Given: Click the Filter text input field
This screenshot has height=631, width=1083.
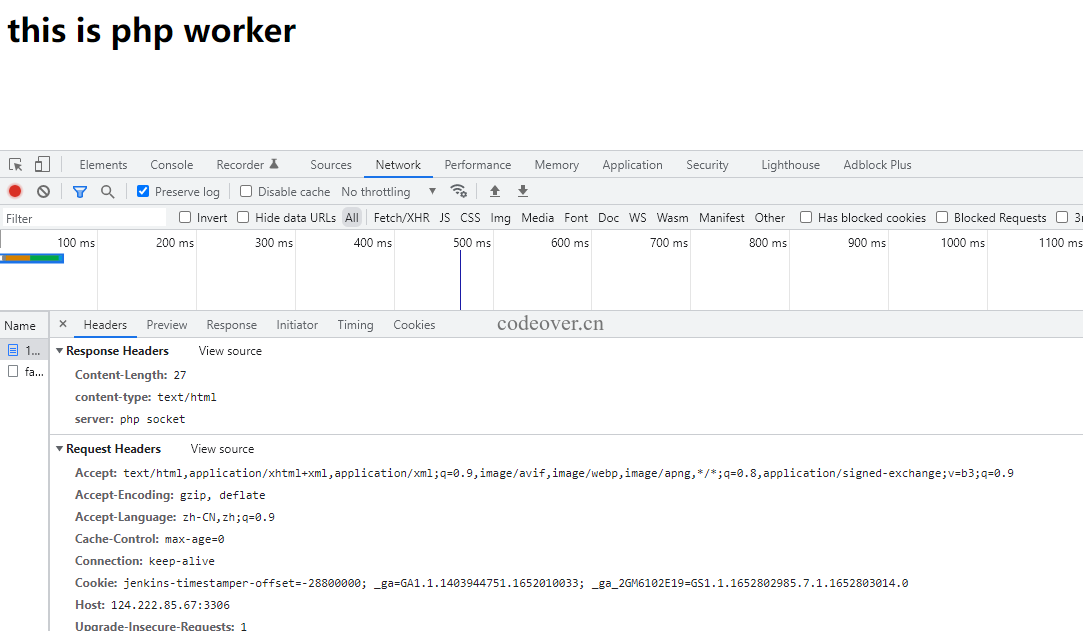Looking at the screenshot, I should pyautogui.click(x=85, y=218).
